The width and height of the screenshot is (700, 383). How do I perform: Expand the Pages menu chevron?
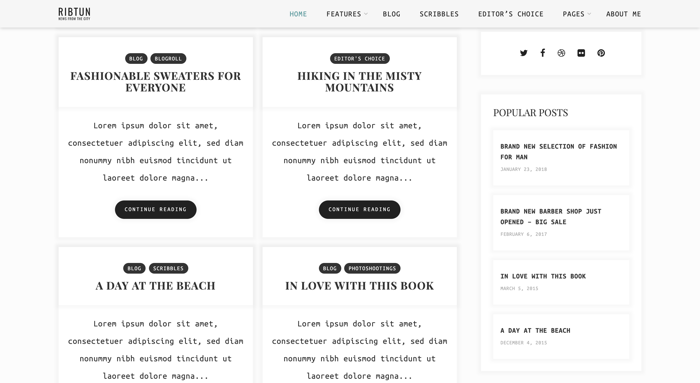[x=589, y=14]
